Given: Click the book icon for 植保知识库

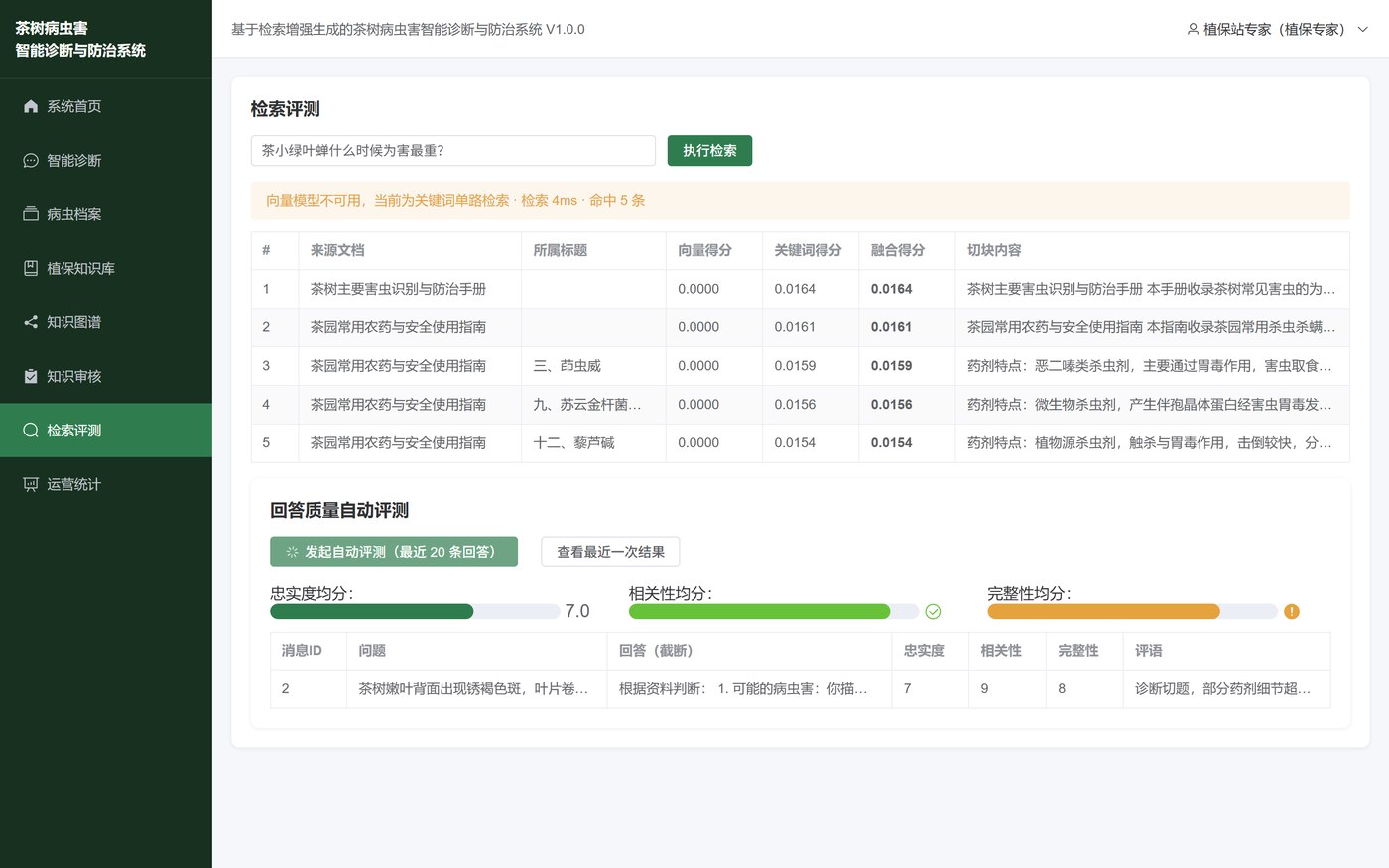Looking at the screenshot, I should (x=31, y=268).
